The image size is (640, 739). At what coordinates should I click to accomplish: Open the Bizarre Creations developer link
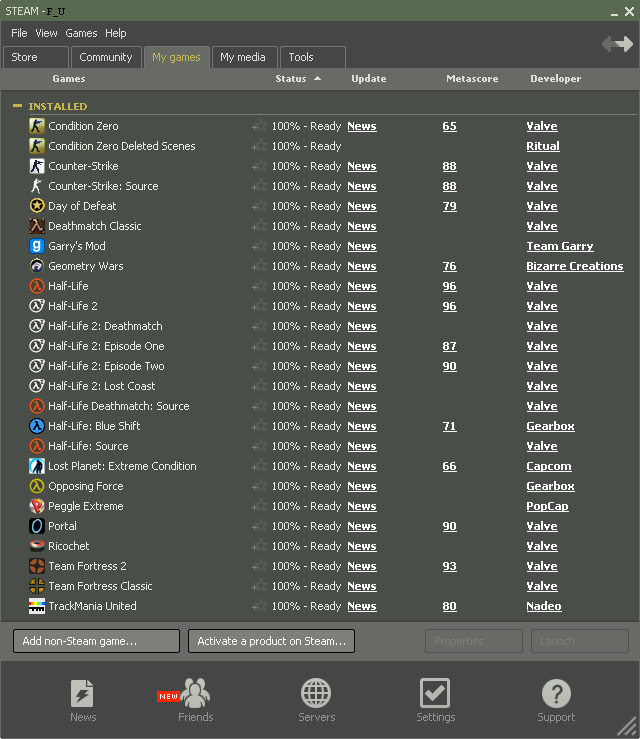575,266
